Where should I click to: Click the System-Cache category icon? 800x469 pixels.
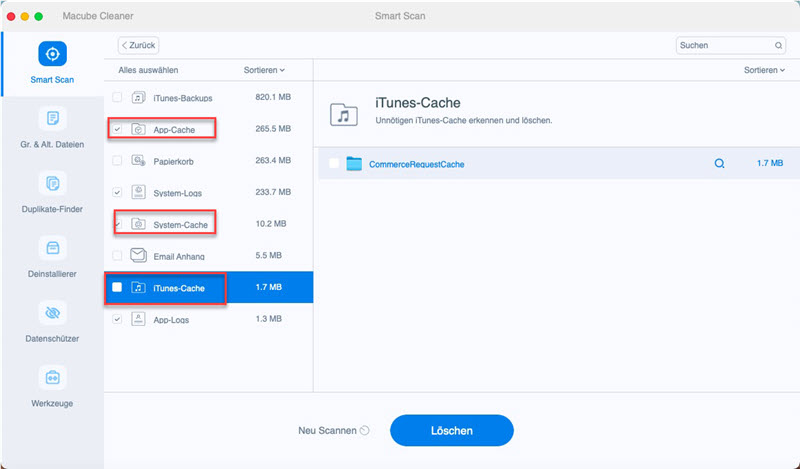click(138, 224)
